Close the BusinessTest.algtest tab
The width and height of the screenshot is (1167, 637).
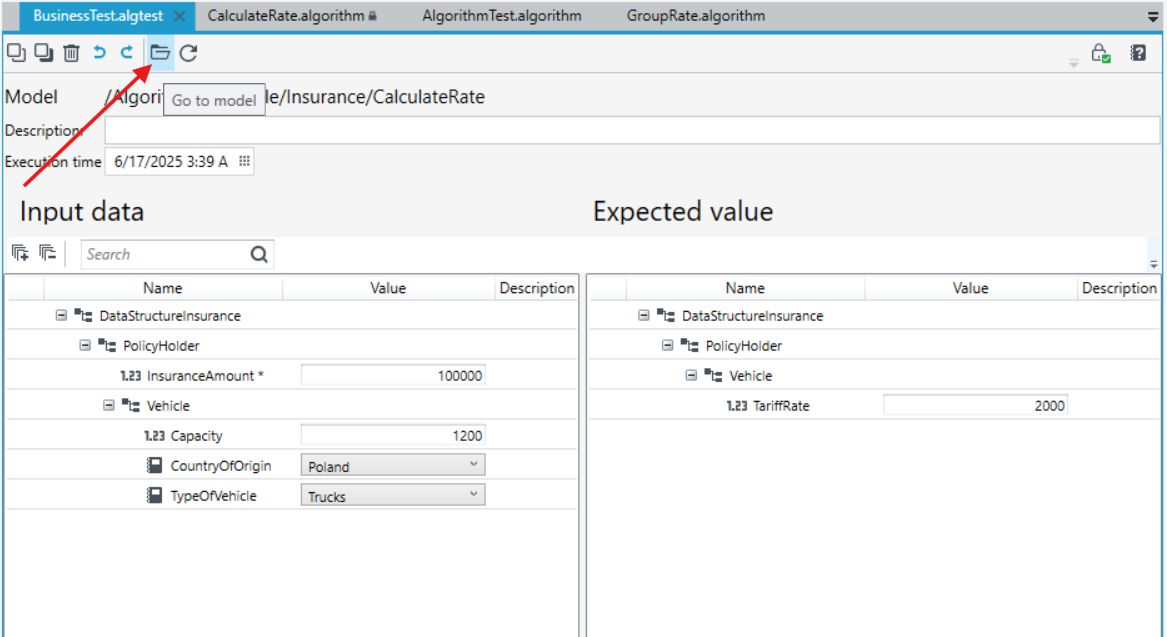179,16
